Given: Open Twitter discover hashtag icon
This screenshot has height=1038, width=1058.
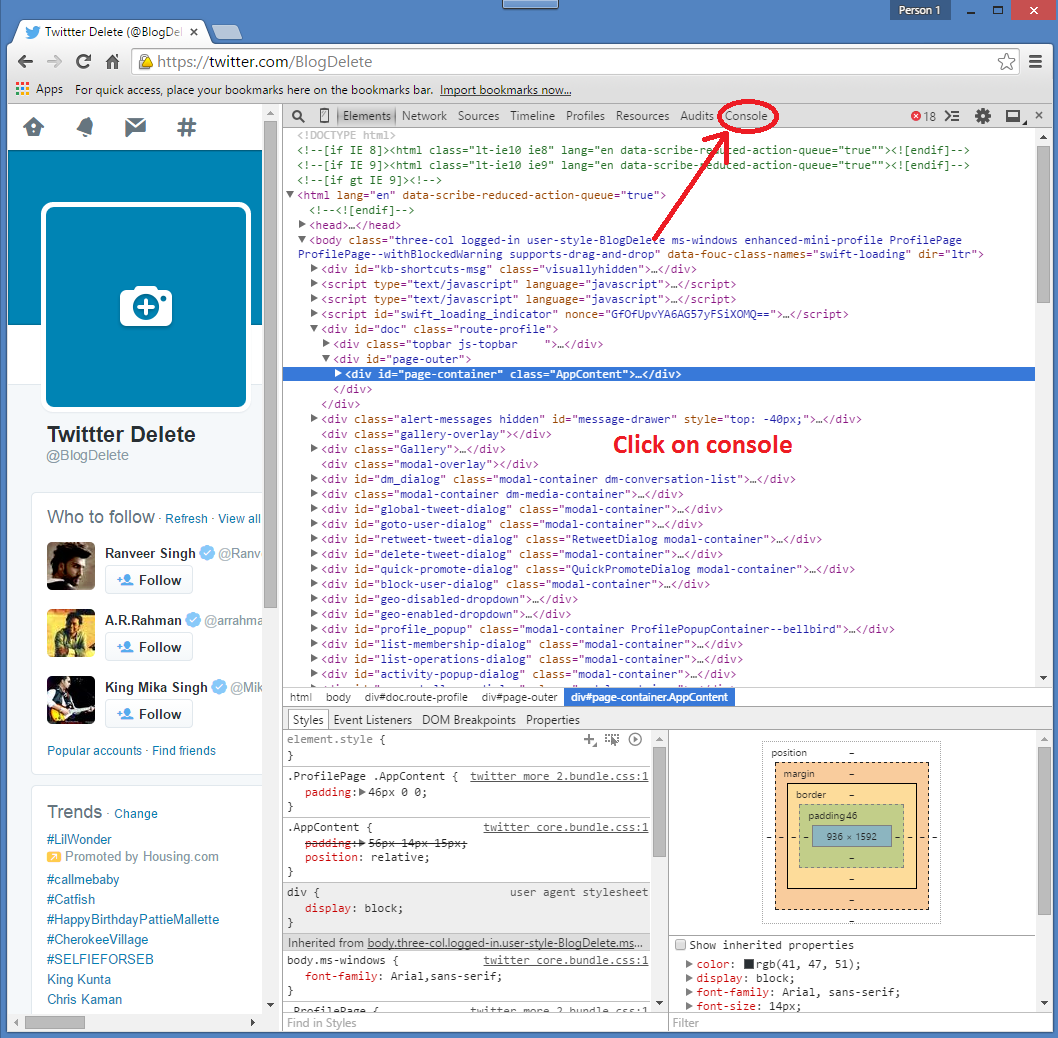Looking at the screenshot, I should coord(186,127).
